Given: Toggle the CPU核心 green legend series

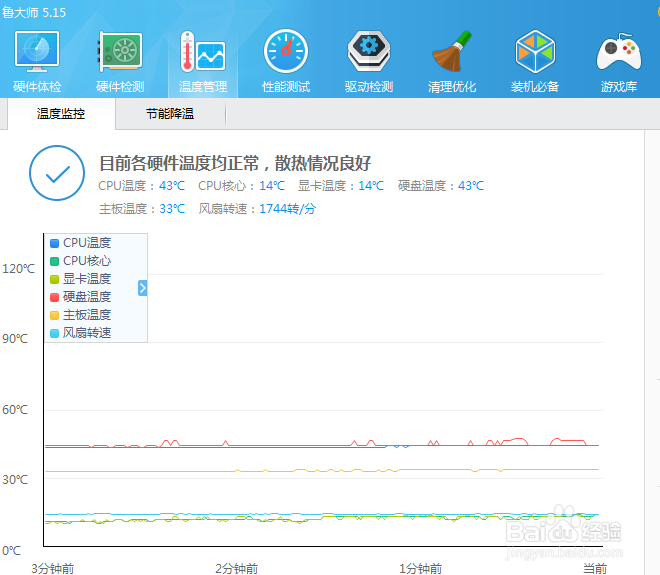Looking at the screenshot, I should [80, 261].
